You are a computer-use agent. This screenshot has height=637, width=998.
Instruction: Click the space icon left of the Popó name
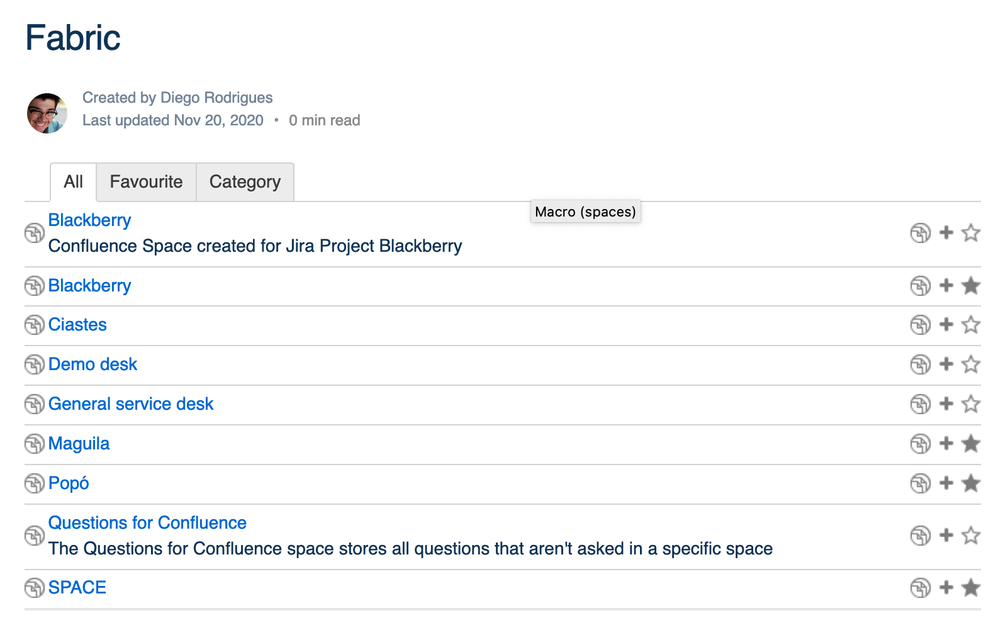tap(34, 484)
